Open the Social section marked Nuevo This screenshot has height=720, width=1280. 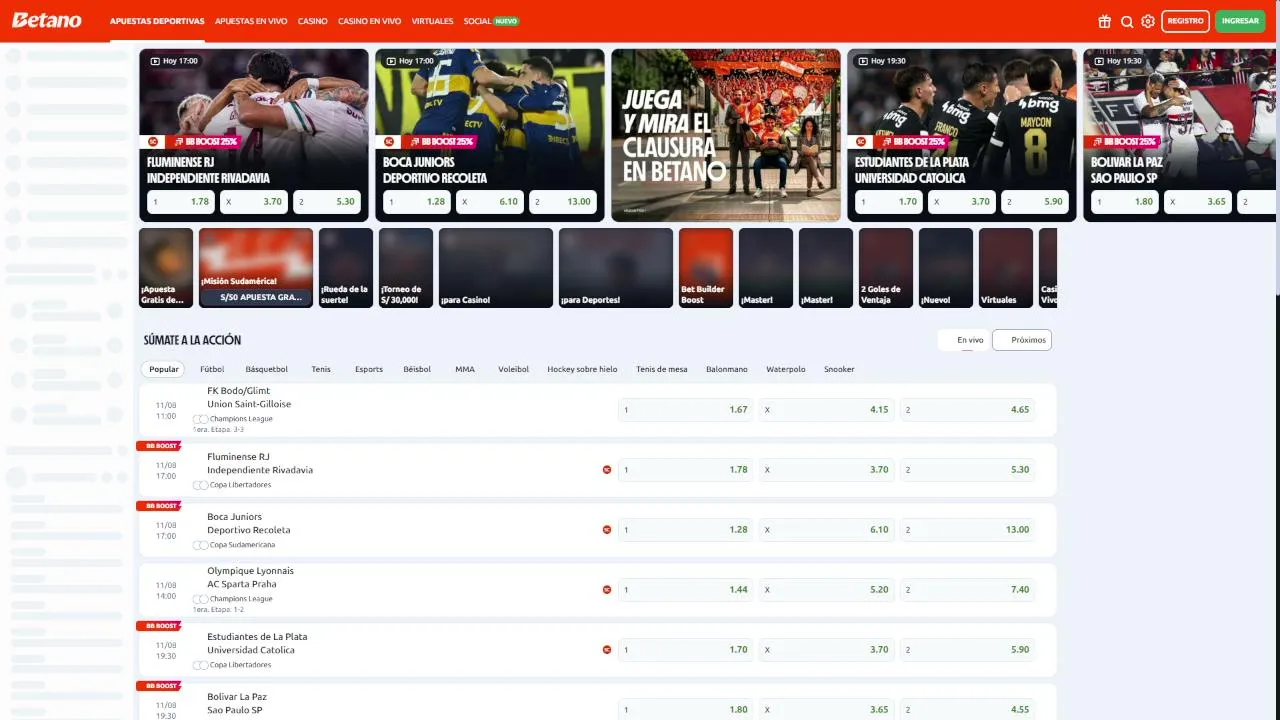[491, 21]
